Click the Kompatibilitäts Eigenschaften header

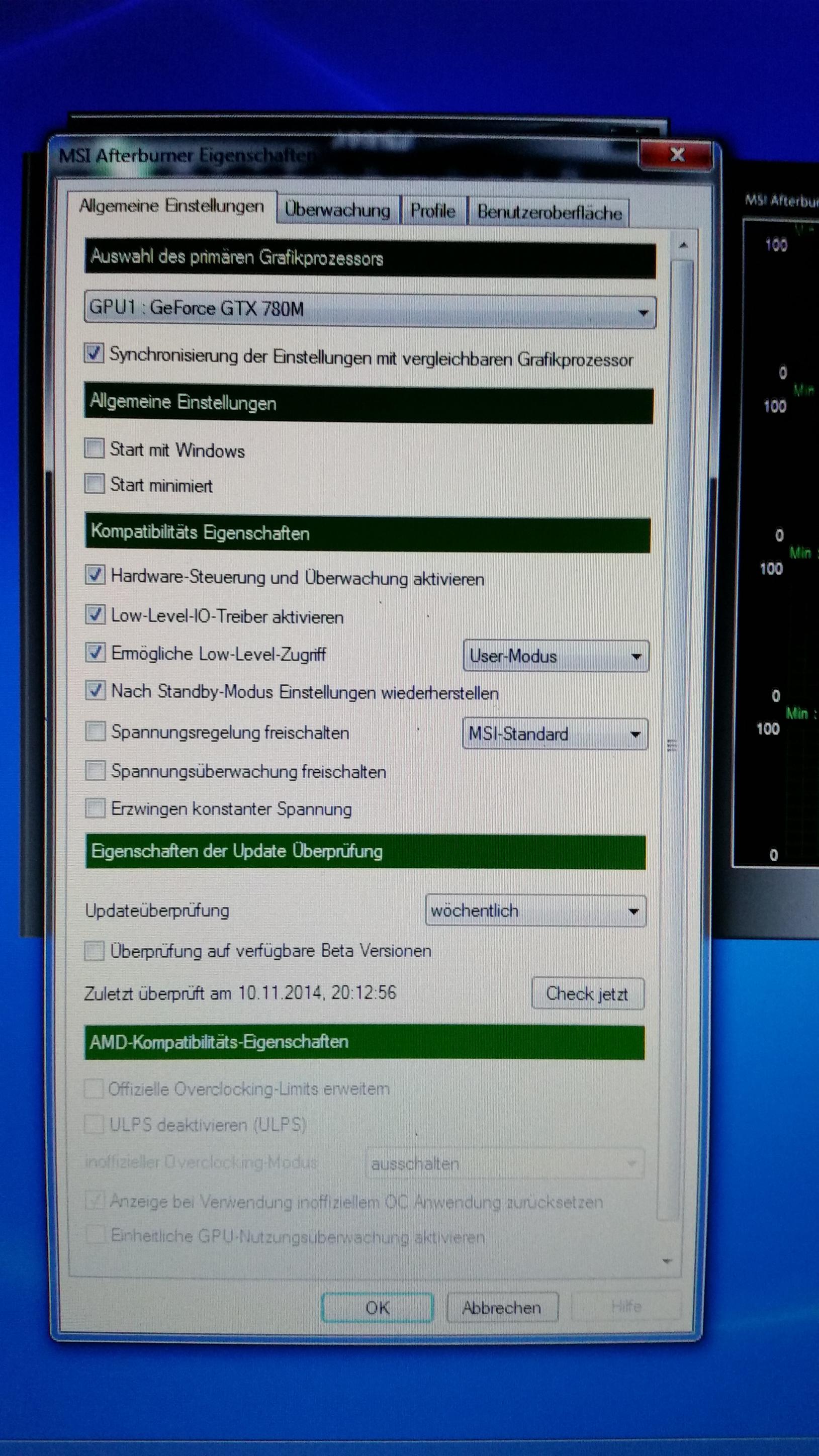(368, 533)
